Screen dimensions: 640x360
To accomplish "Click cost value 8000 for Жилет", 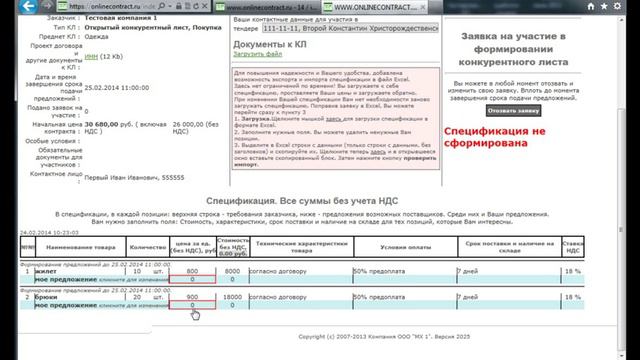I will point(232,271).
